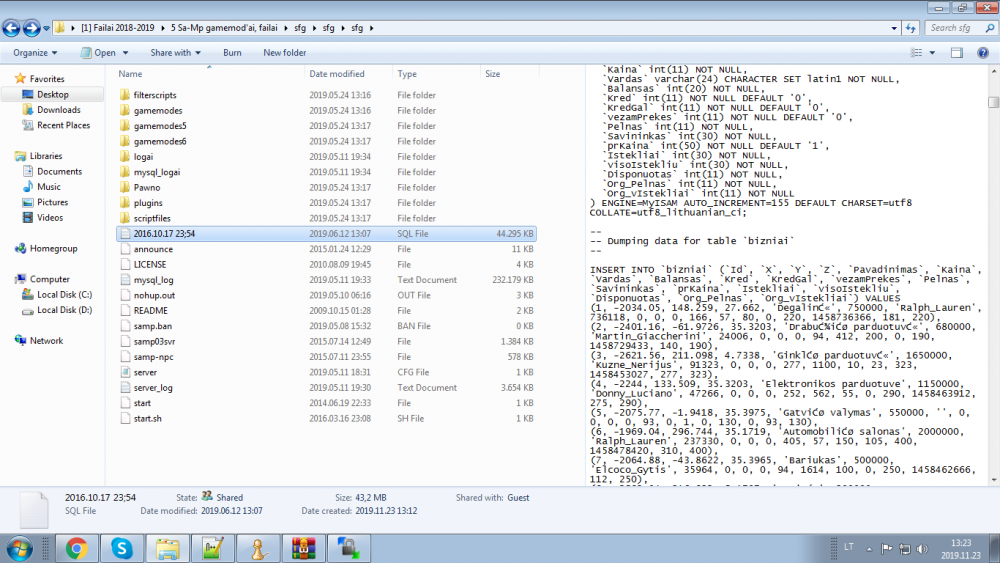Select the gamemodes5 folder
Viewport: 1000px width, 563px height.
click(160, 126)
